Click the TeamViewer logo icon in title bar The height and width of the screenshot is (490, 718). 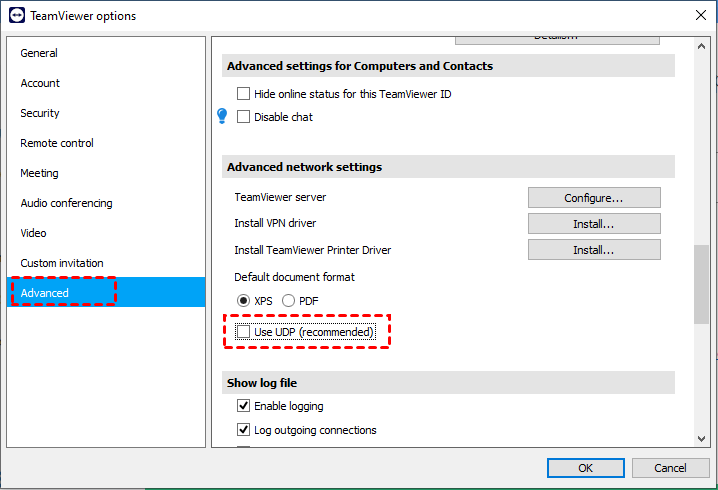pos(18,15)
